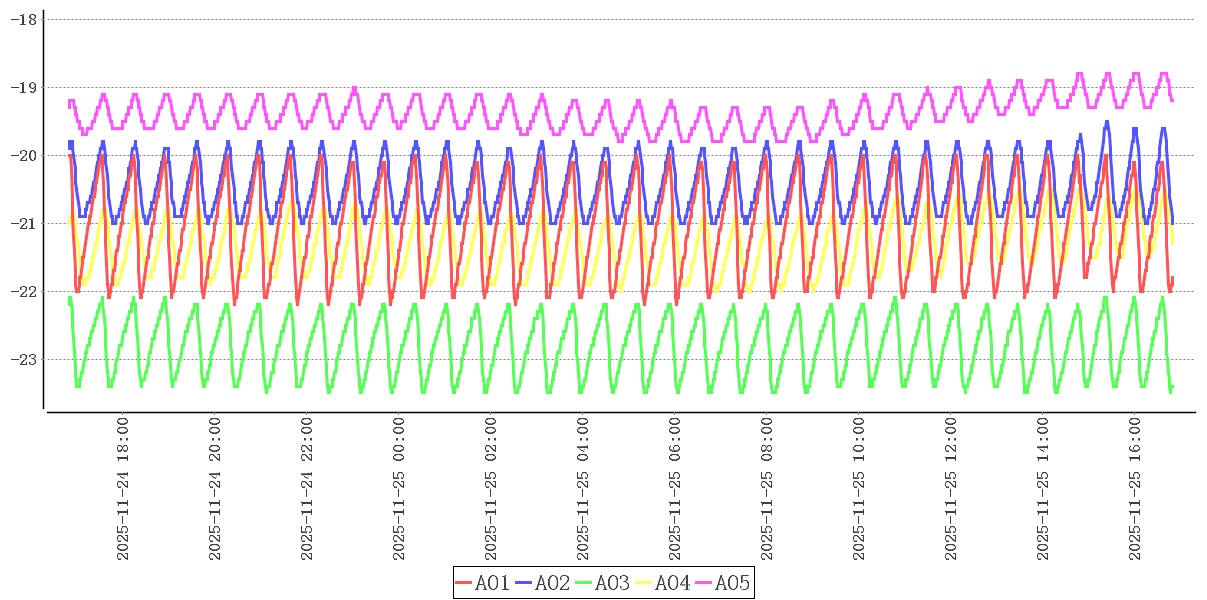Click the magenta A05 legend line swatch
The image size is (1207, 600).
click(704, 583)
